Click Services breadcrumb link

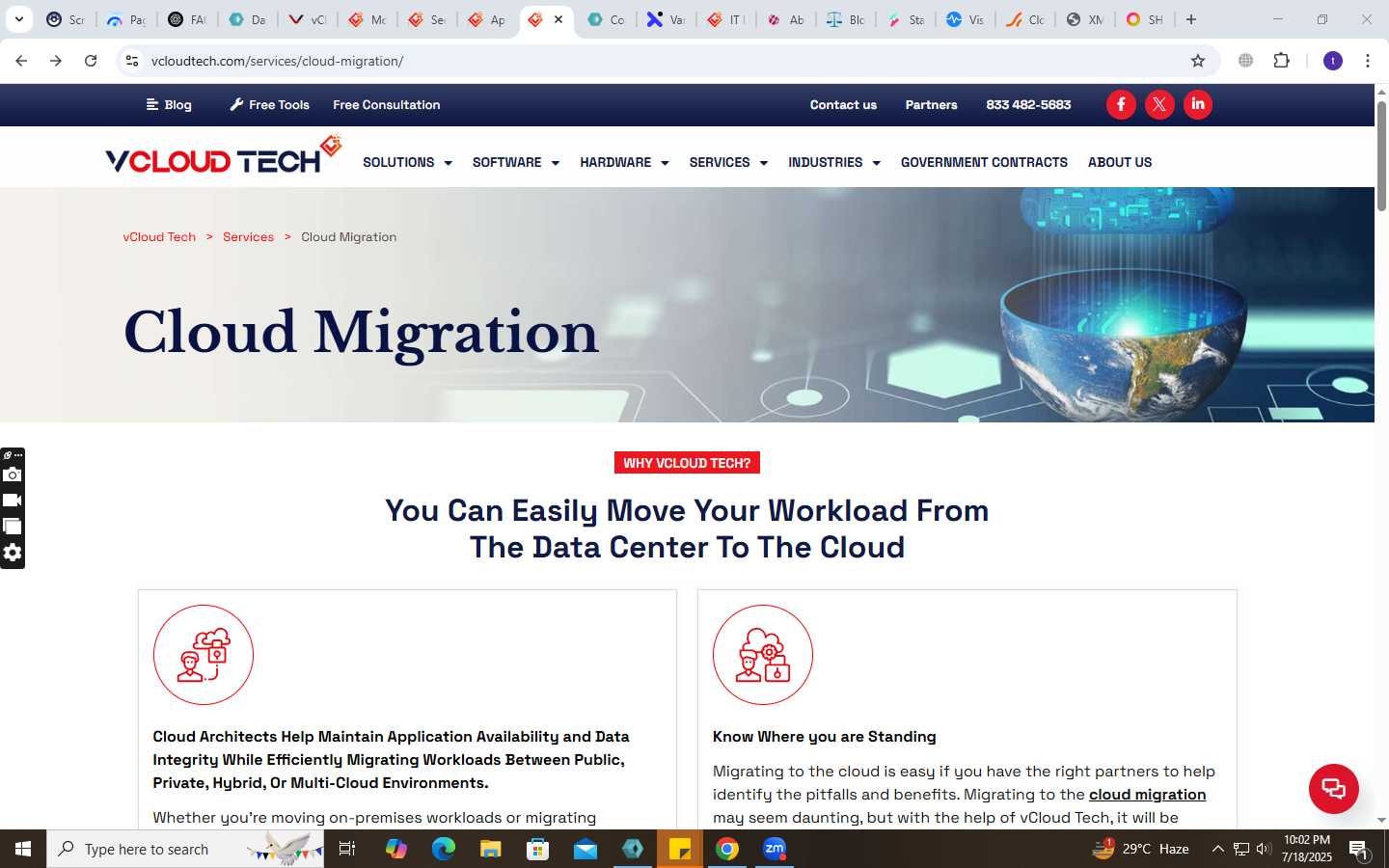[x=248, y=237]
